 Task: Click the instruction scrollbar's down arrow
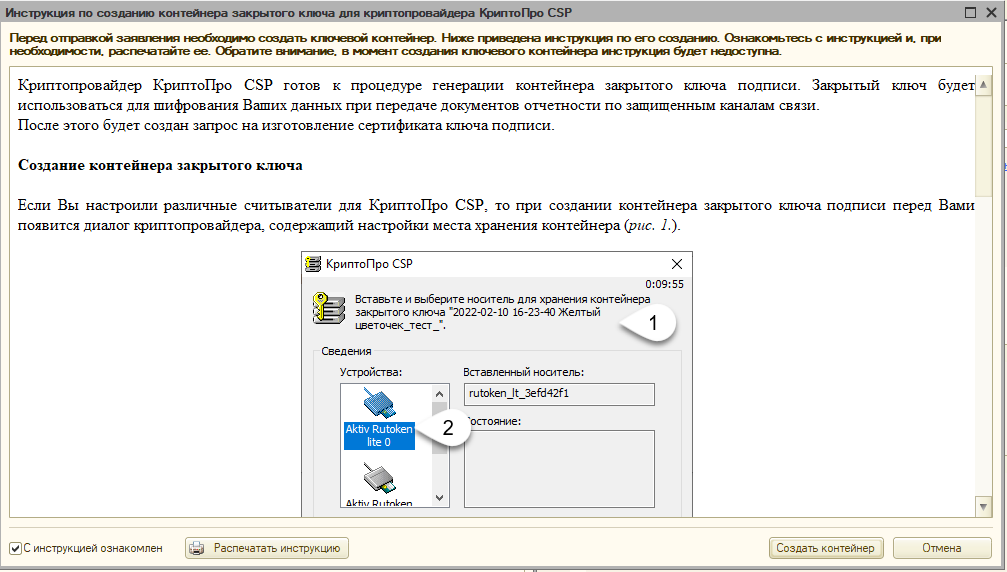coord(984,508)
